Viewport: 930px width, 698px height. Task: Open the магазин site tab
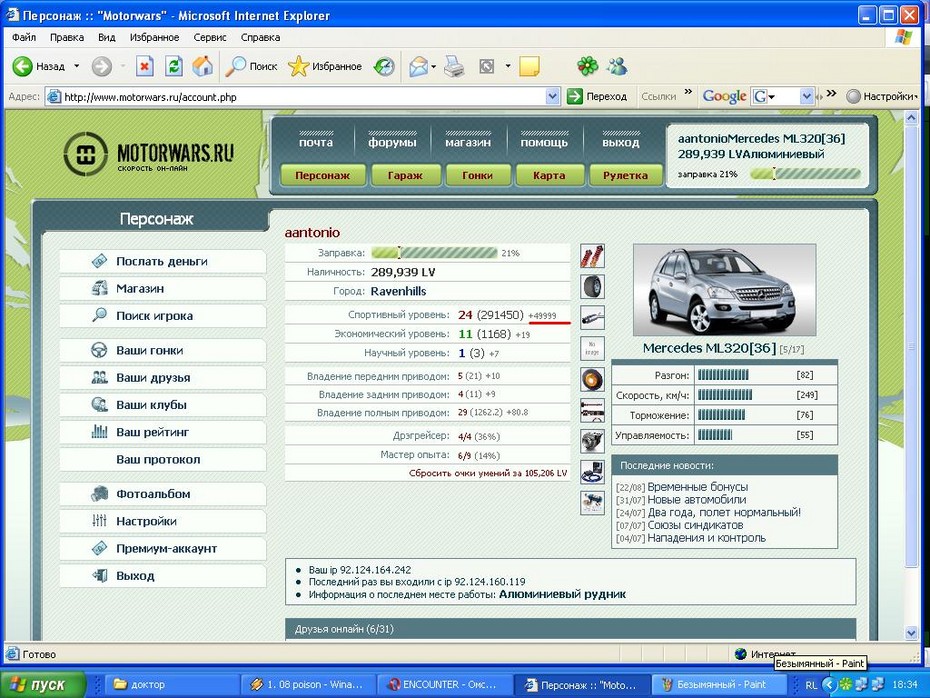(x=468, y=141)
